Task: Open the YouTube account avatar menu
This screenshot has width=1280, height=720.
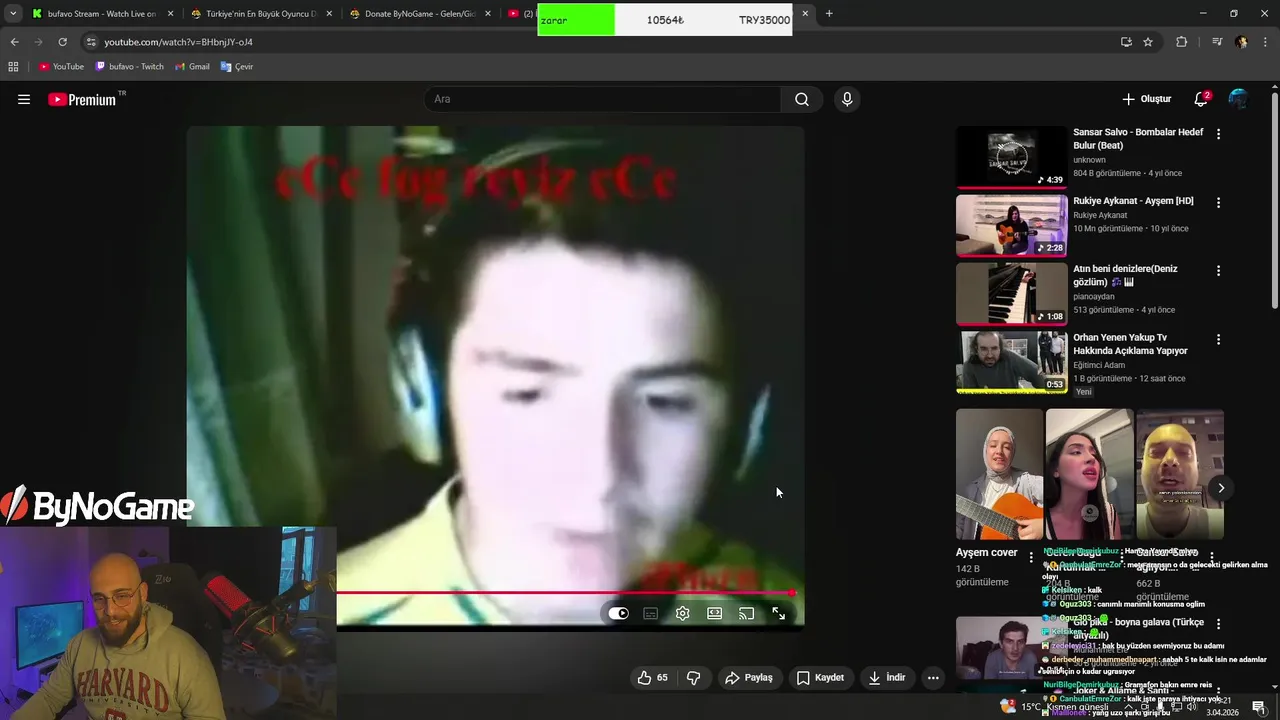Action: pyautogui.click(x=1238, y=99)
